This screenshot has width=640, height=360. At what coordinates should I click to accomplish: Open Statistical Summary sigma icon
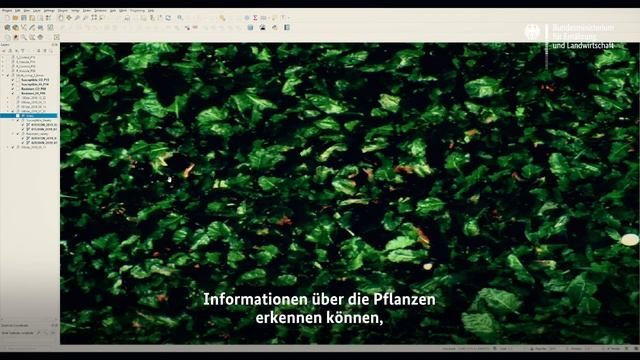255,18
